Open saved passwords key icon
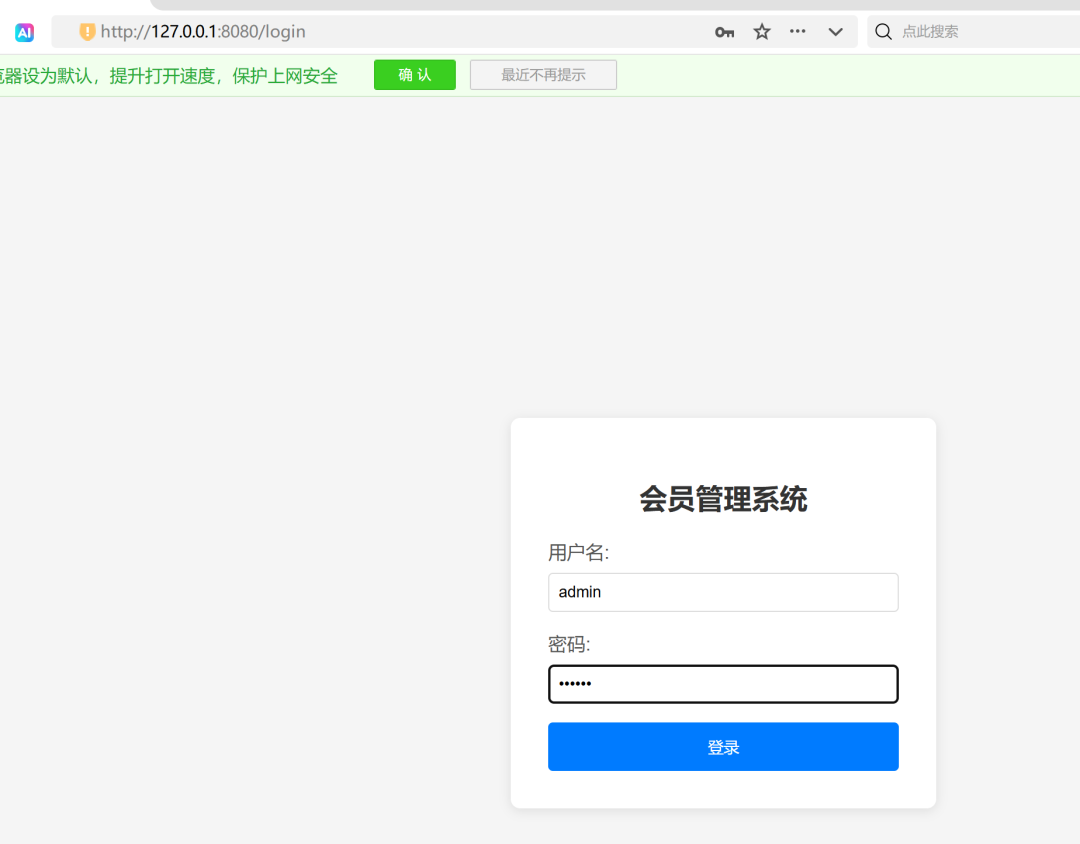Viewport: 1080px width, 844px height. click(x=724, y=32)
